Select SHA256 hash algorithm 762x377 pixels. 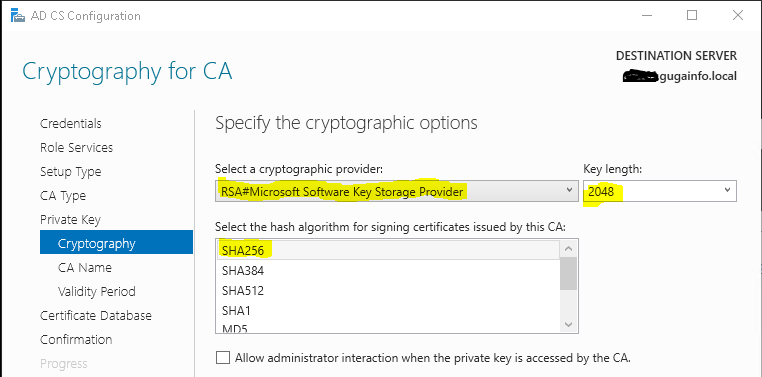tap(388, 250)
